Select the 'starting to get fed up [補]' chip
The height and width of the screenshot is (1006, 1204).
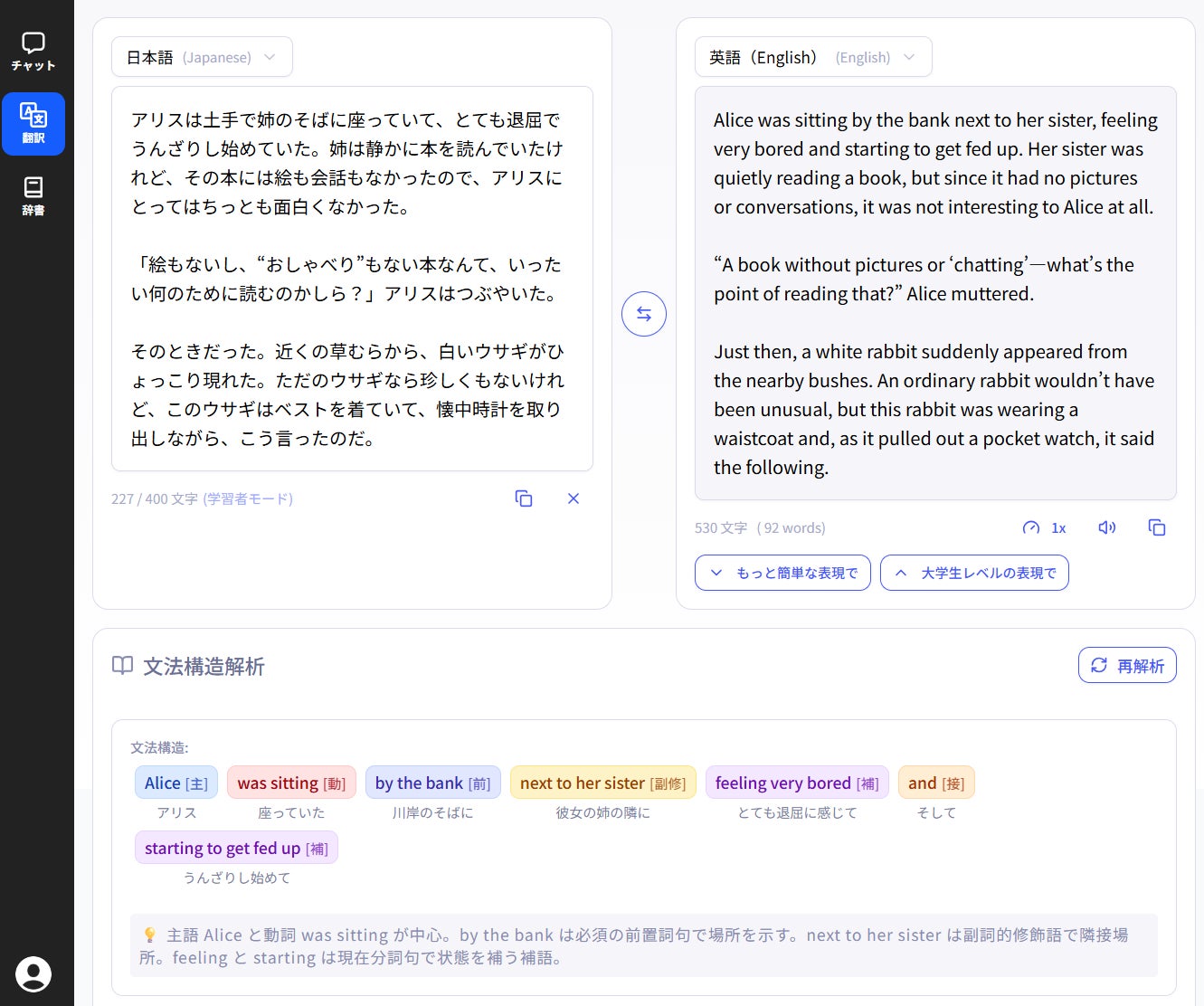[236, 849]
